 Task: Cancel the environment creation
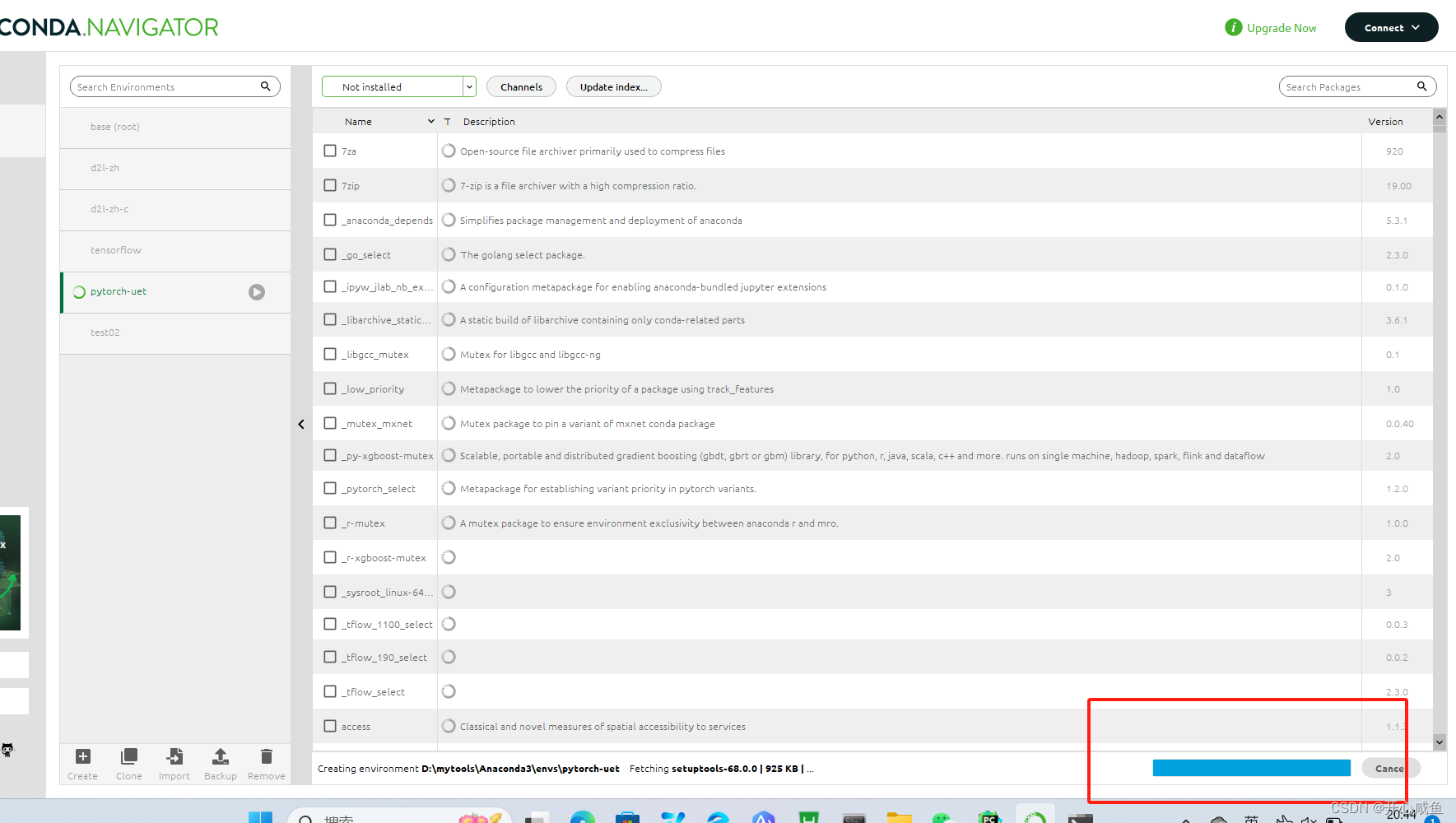(x=1390, y=768)
